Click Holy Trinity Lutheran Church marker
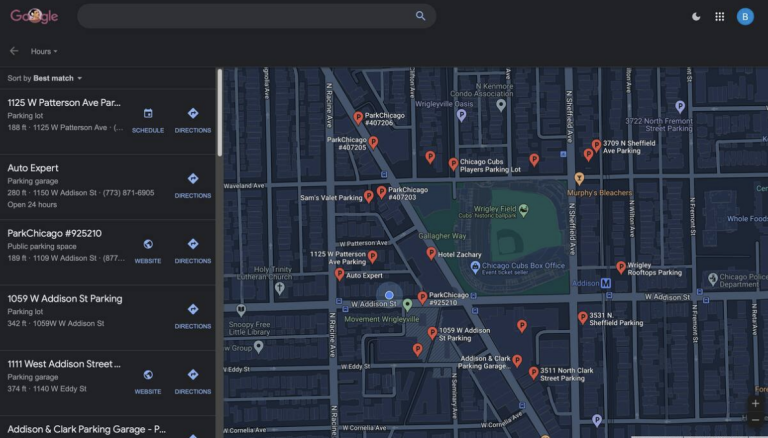 280,288
